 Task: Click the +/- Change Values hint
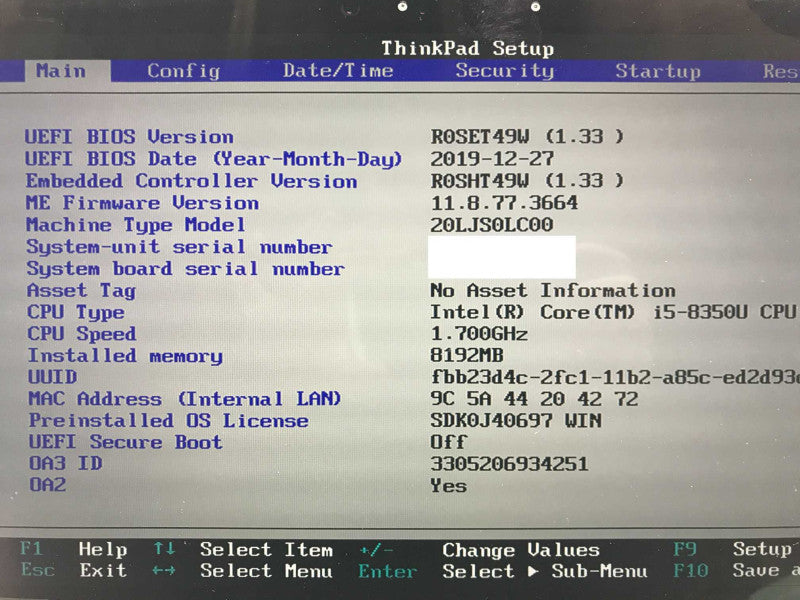pyautogui.click(x=480, y=550)
